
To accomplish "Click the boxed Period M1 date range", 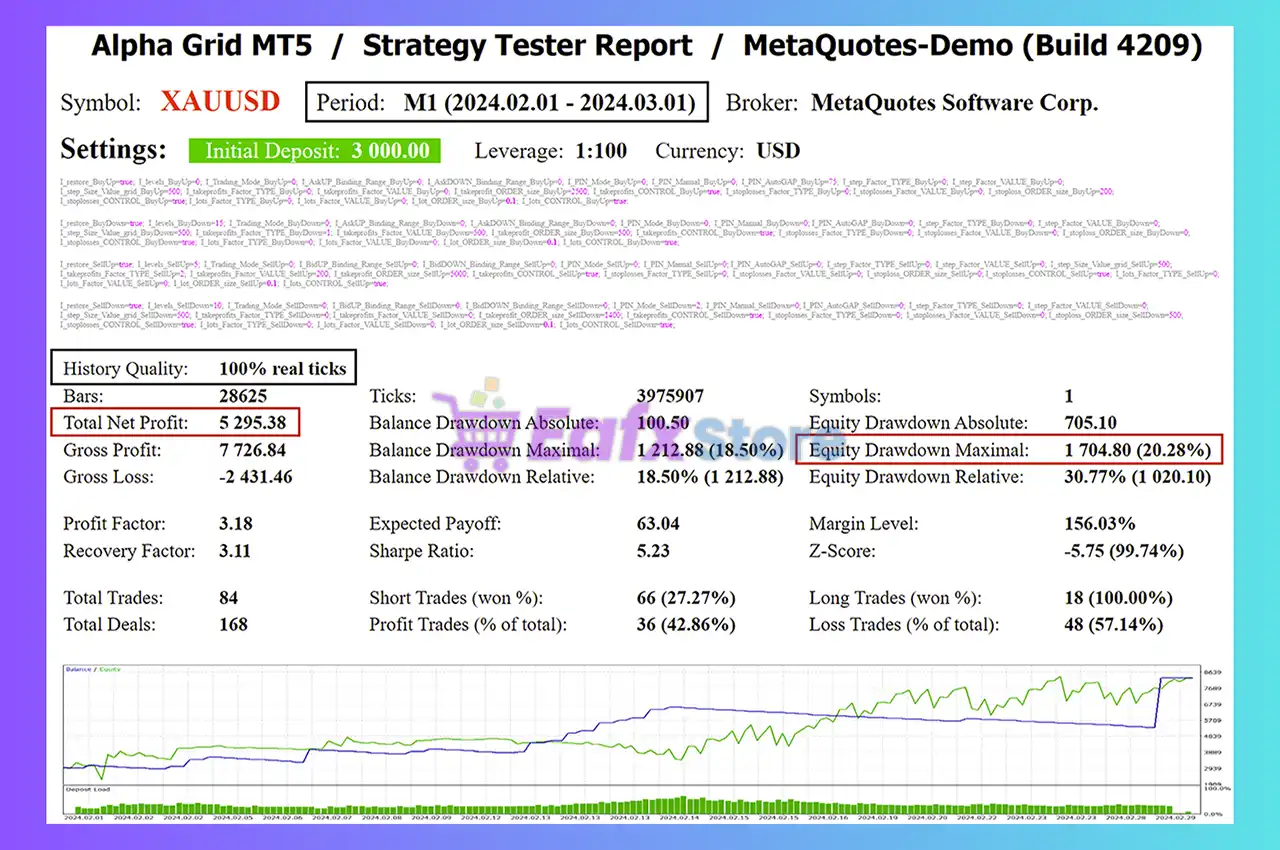I will (506, 103).
